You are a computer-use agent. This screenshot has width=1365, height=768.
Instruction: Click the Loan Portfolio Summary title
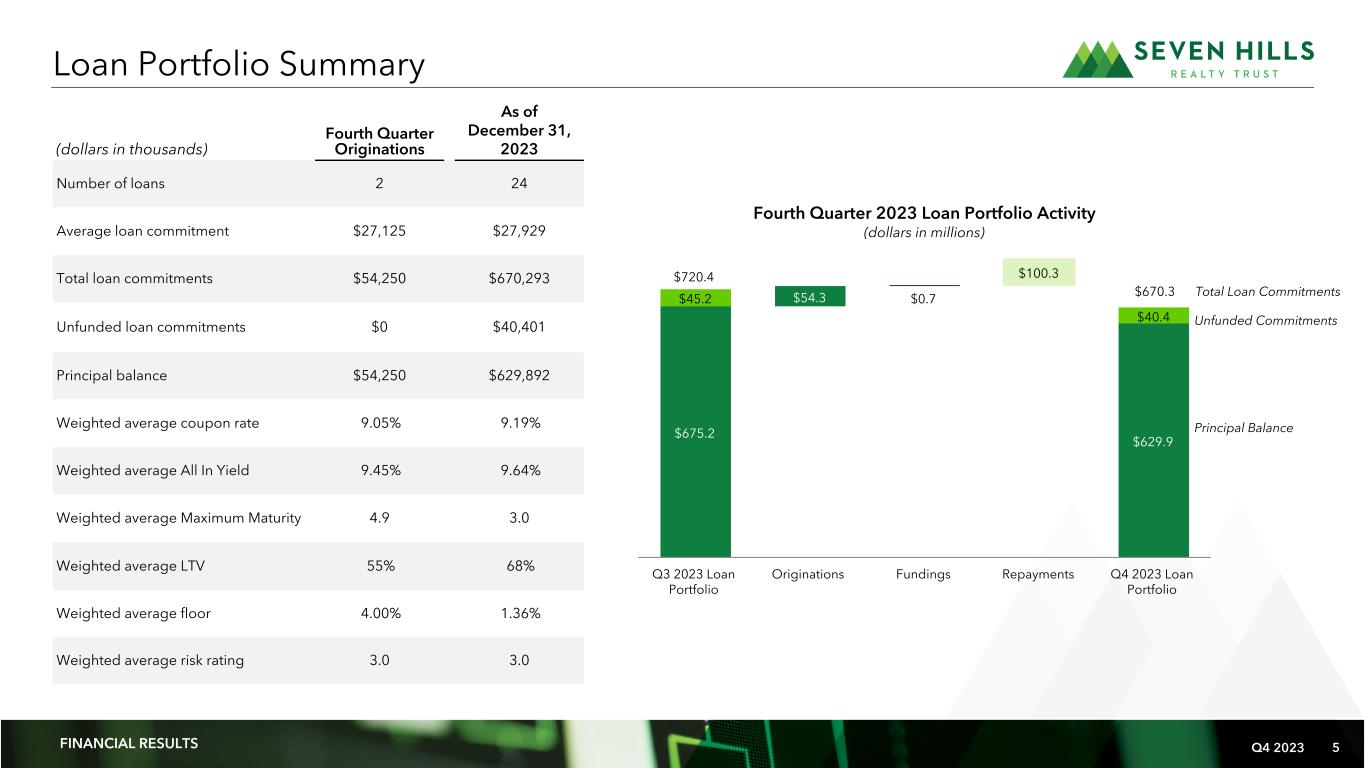pyautogui.click(x=239, y=65)
